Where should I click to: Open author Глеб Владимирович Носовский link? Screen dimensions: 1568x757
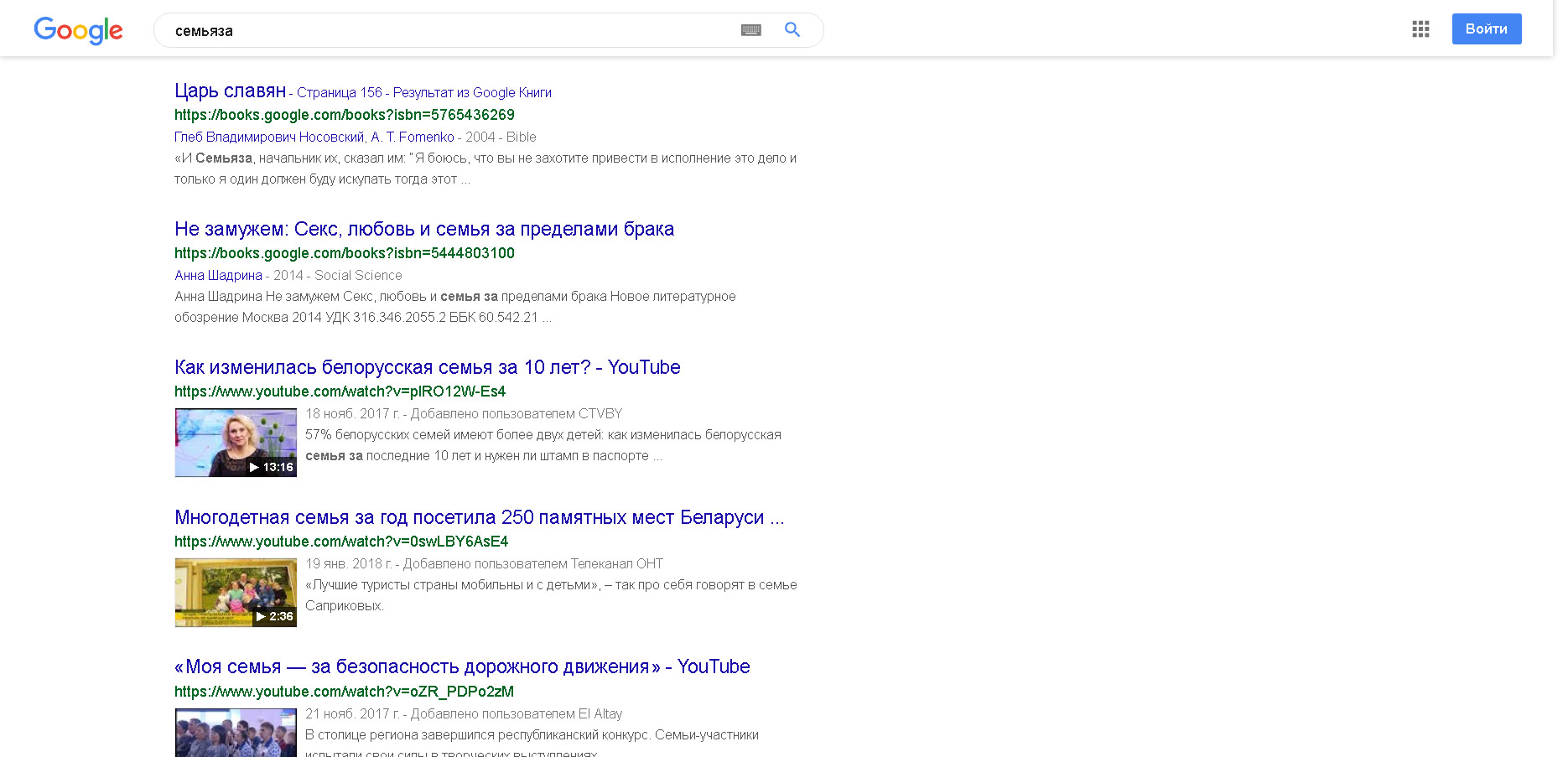[269, 137]
